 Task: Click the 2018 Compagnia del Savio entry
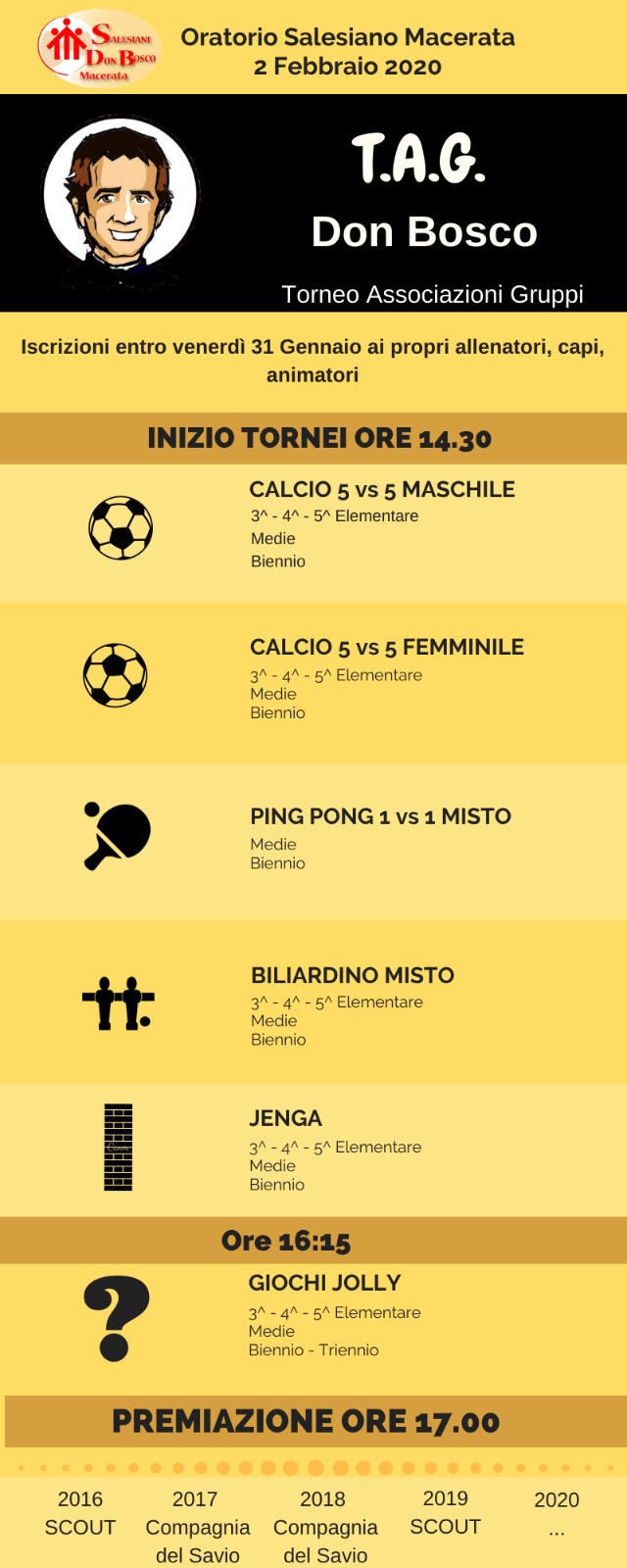tap(324, 1527)
